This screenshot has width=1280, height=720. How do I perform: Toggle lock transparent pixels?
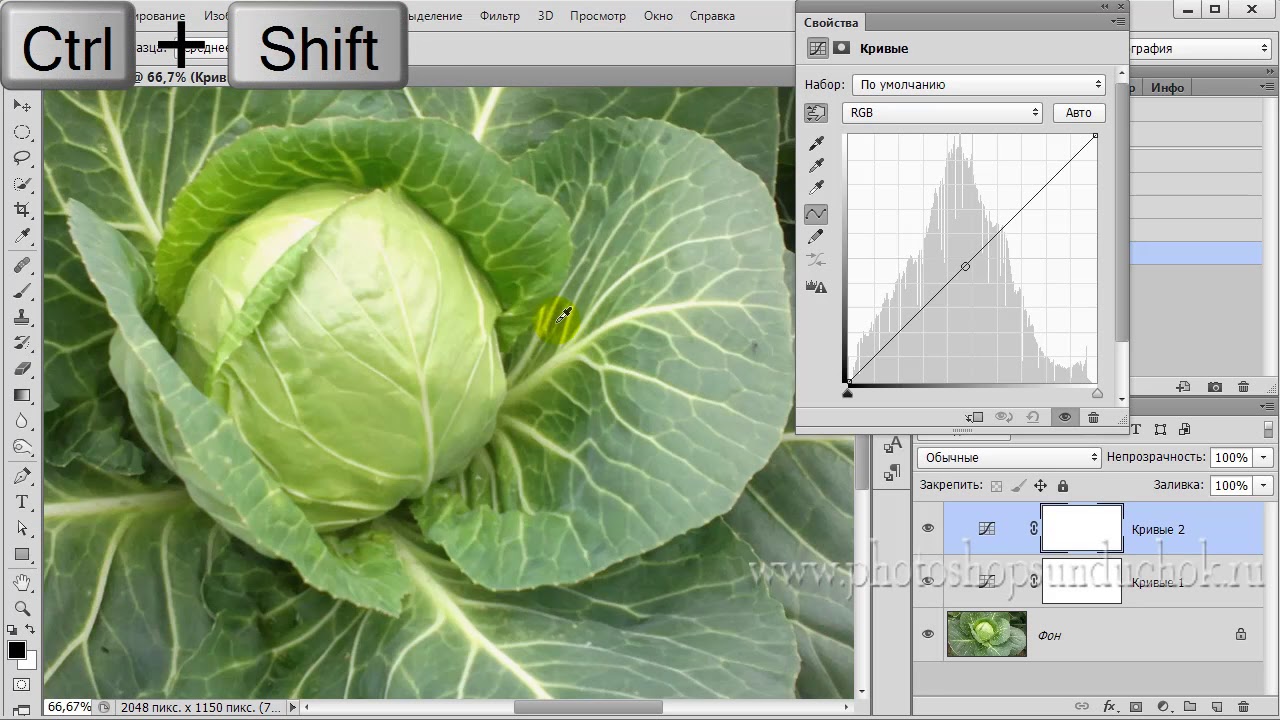tap(996, 486)
